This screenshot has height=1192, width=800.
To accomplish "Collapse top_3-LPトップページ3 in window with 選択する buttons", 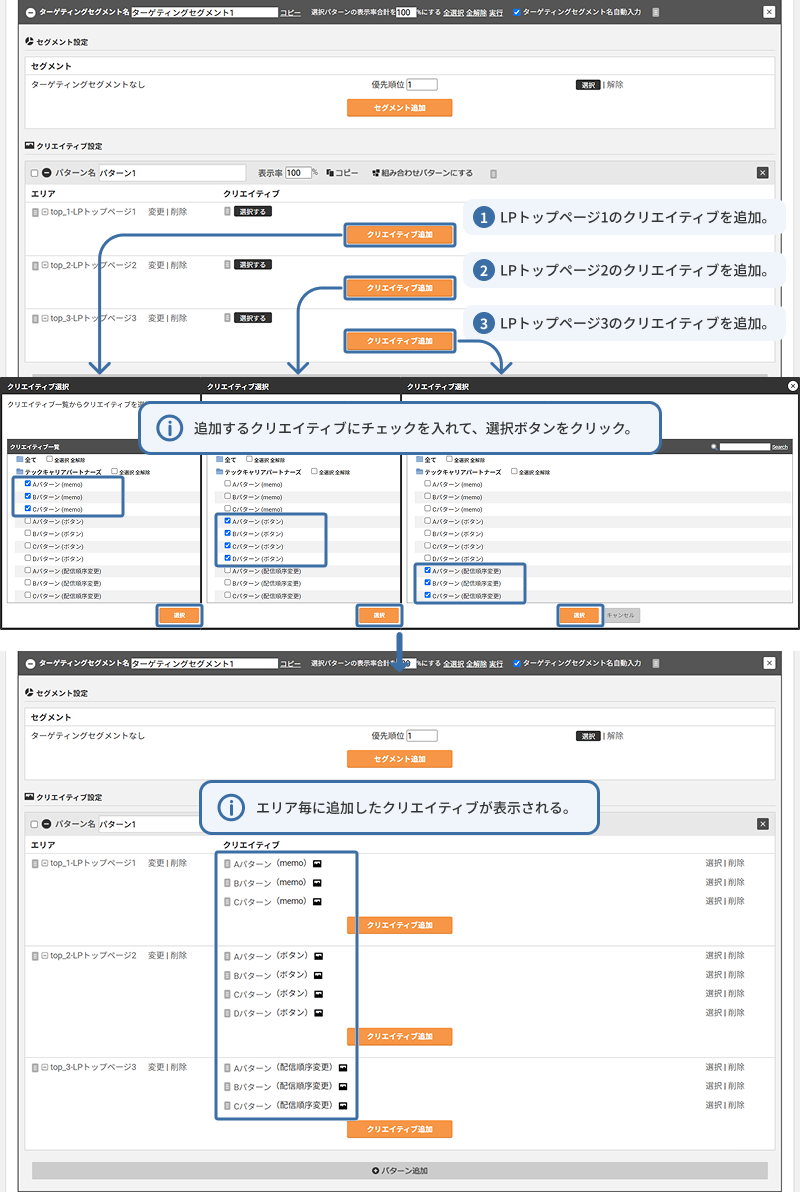I will [x=45, y=319].
